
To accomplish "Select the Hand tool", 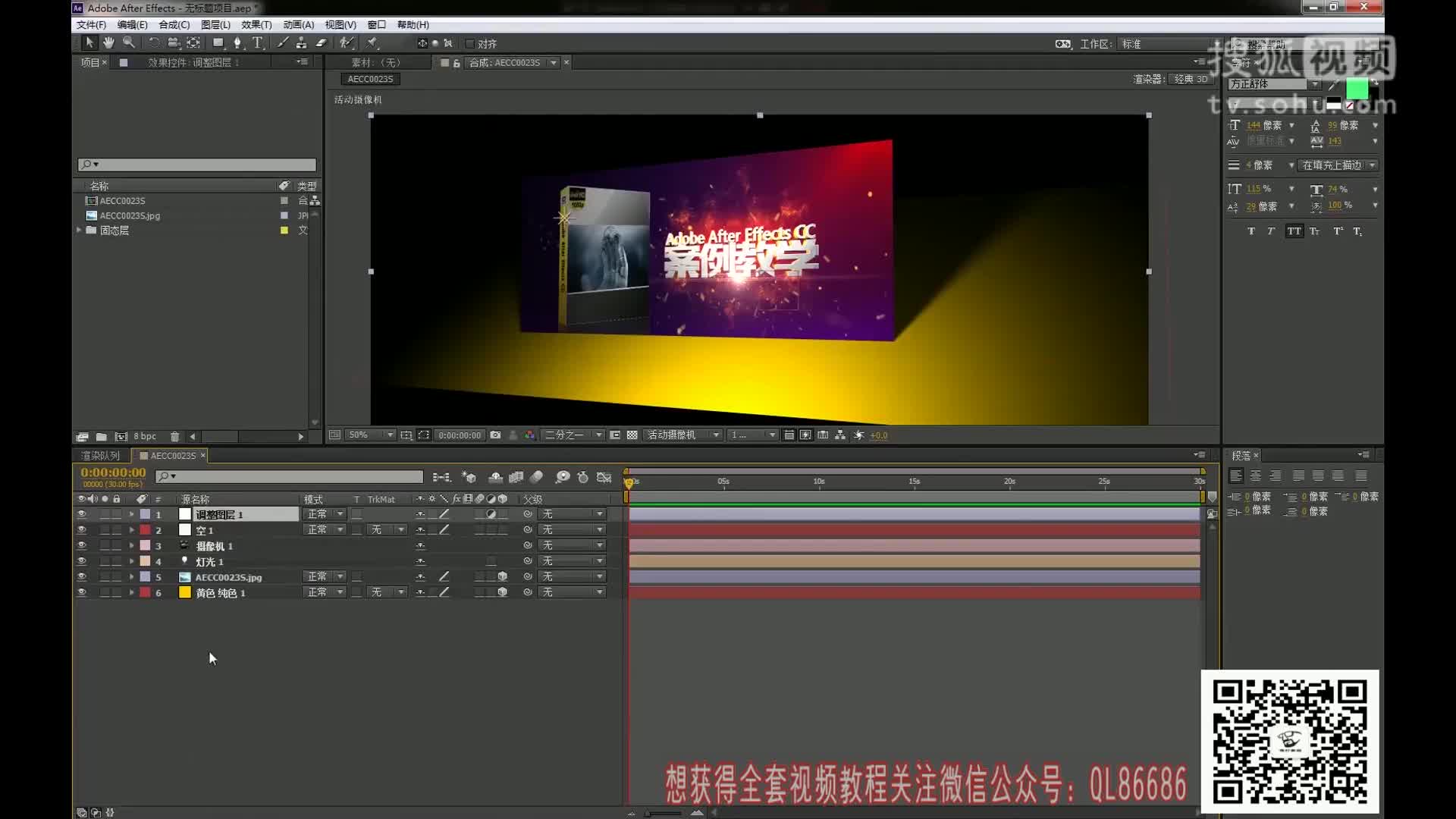I will coord(108,43).
